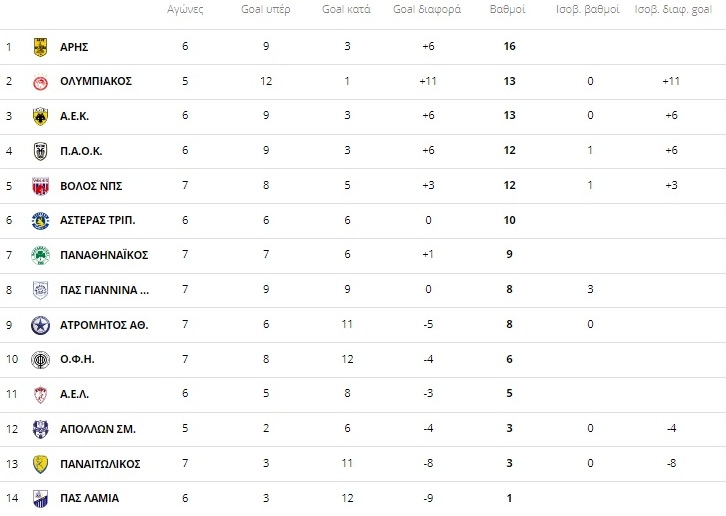Open the Α.Ε.Λ. team name link
This screenshot has height=516, width=726.
pos(75,394)
